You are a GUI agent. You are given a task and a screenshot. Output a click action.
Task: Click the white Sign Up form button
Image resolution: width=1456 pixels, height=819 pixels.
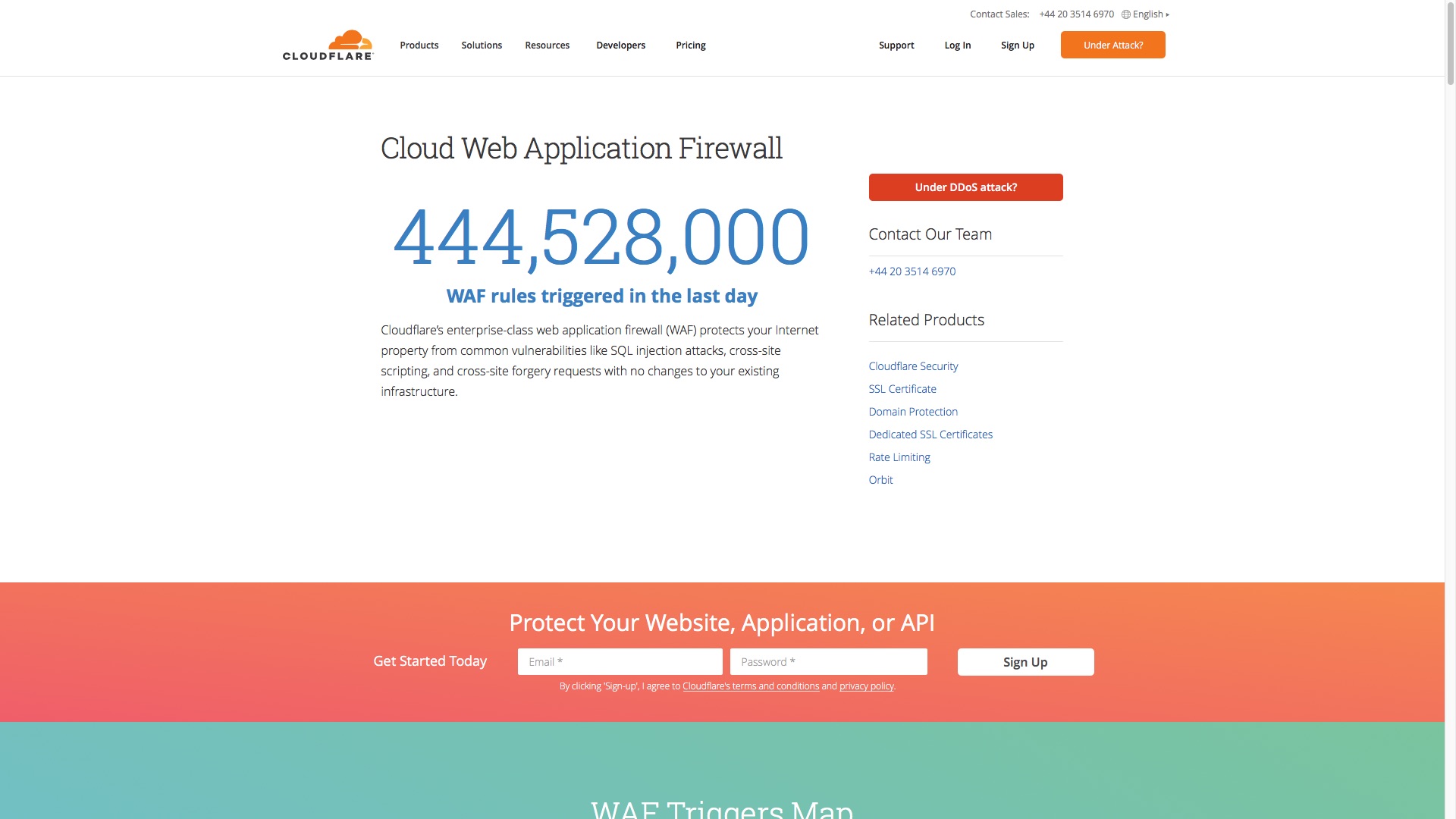coord(1025,662)
